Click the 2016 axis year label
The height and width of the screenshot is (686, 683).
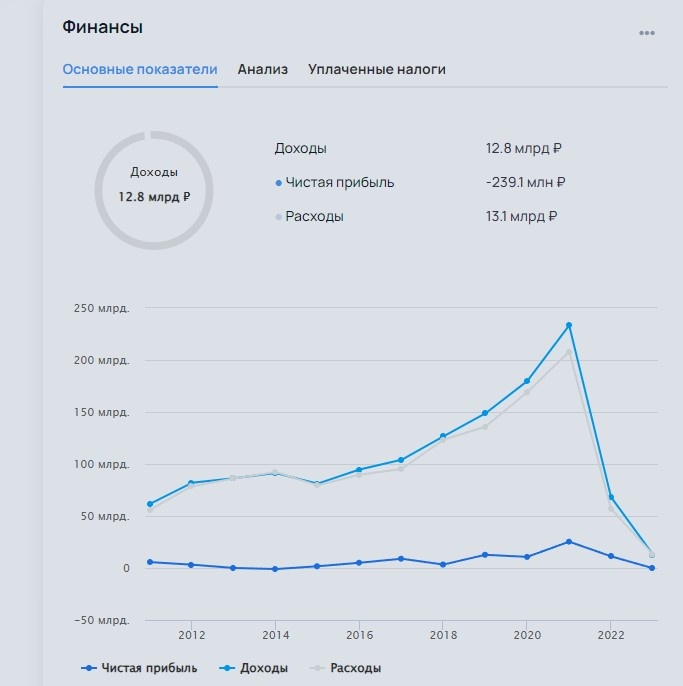(359, 635)
